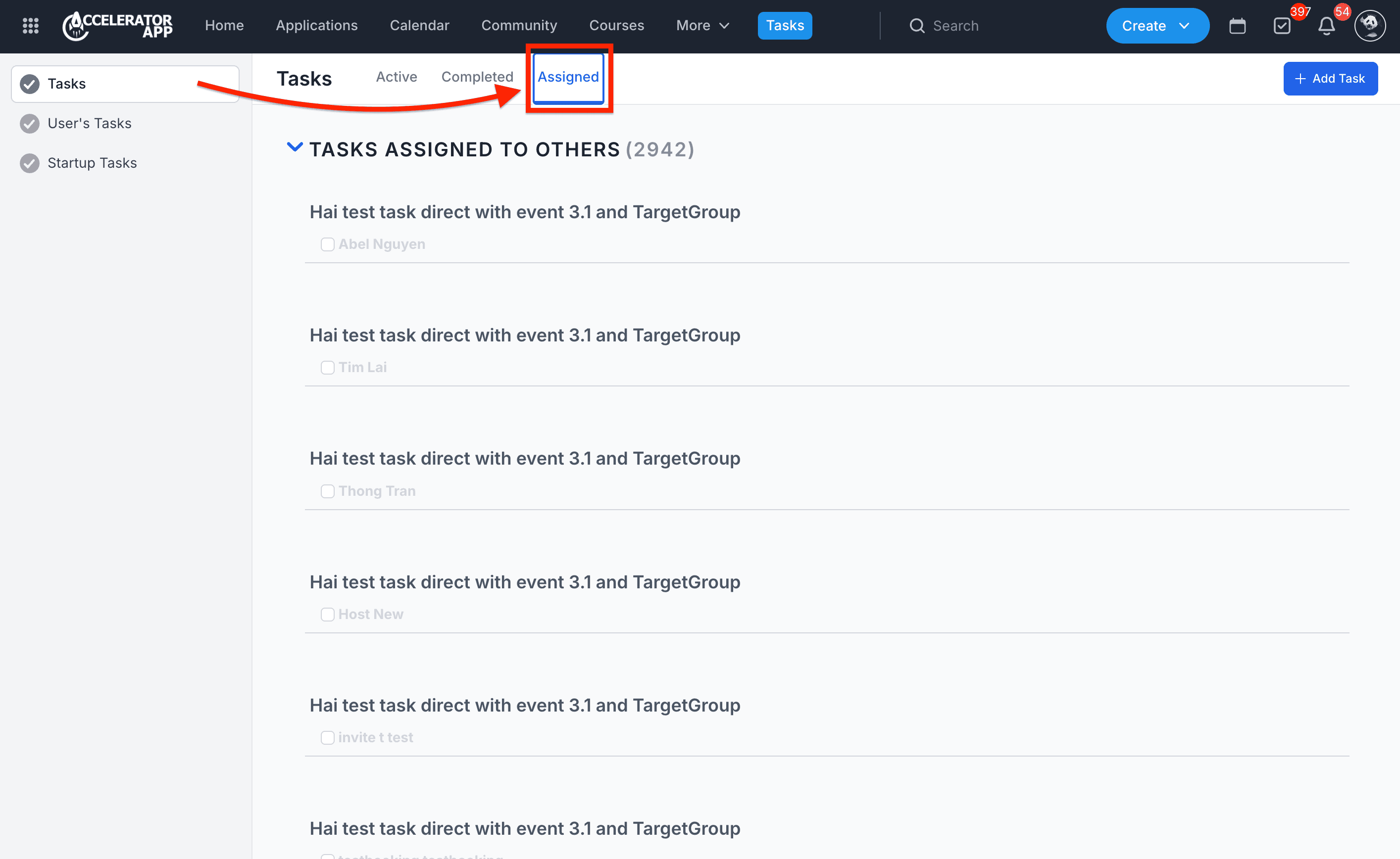1400x859 pixels.
Task: Click the search magnifier icon
Action: tap(916, 26)
